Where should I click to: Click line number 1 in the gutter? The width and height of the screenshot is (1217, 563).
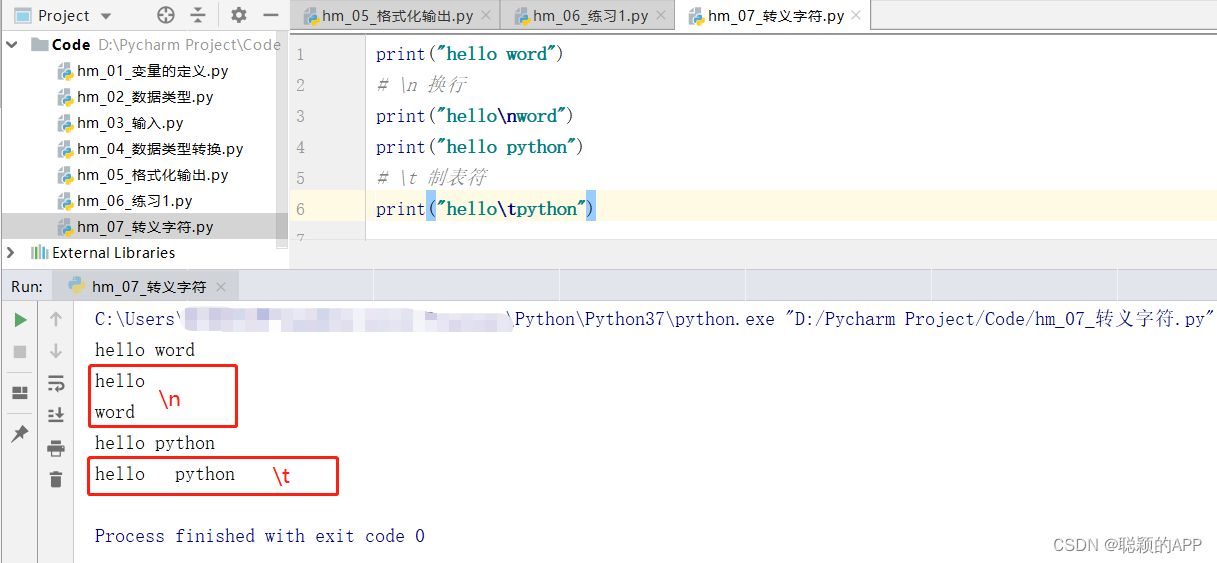pos(300,54)
